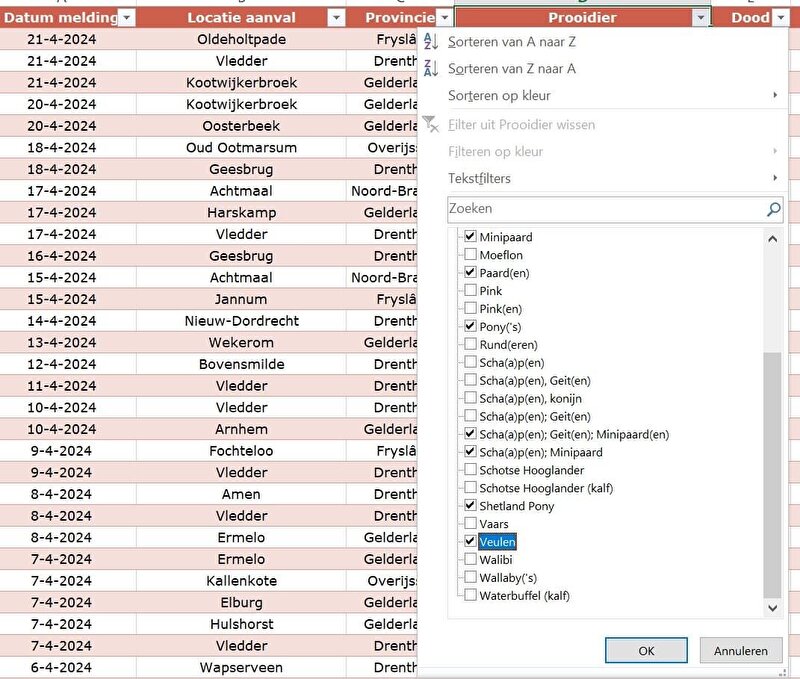This screenshot has height=679, width=800.
Task: Expand the Sorteren op kleur submenu arrow
Action: point(775,95)
